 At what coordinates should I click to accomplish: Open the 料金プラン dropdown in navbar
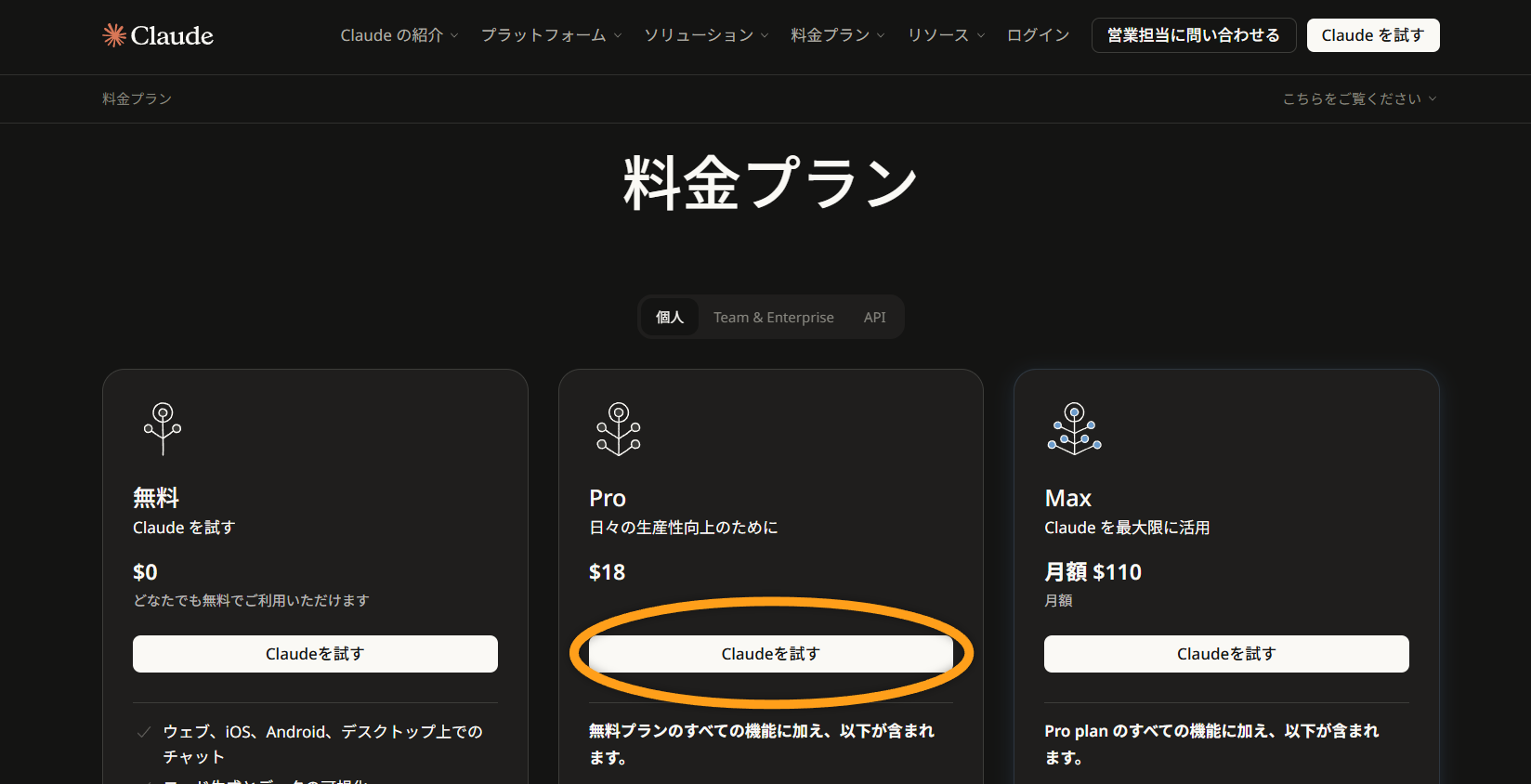point(838,35)
